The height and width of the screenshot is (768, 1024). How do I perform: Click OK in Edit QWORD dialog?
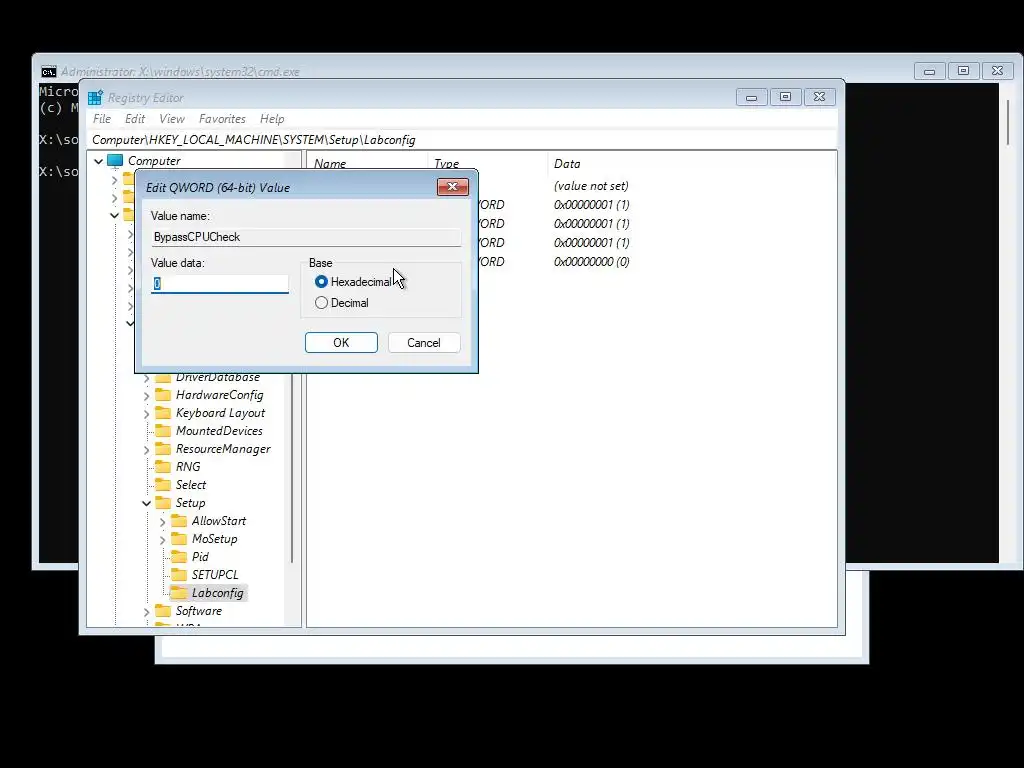click(x=341, y=343)
